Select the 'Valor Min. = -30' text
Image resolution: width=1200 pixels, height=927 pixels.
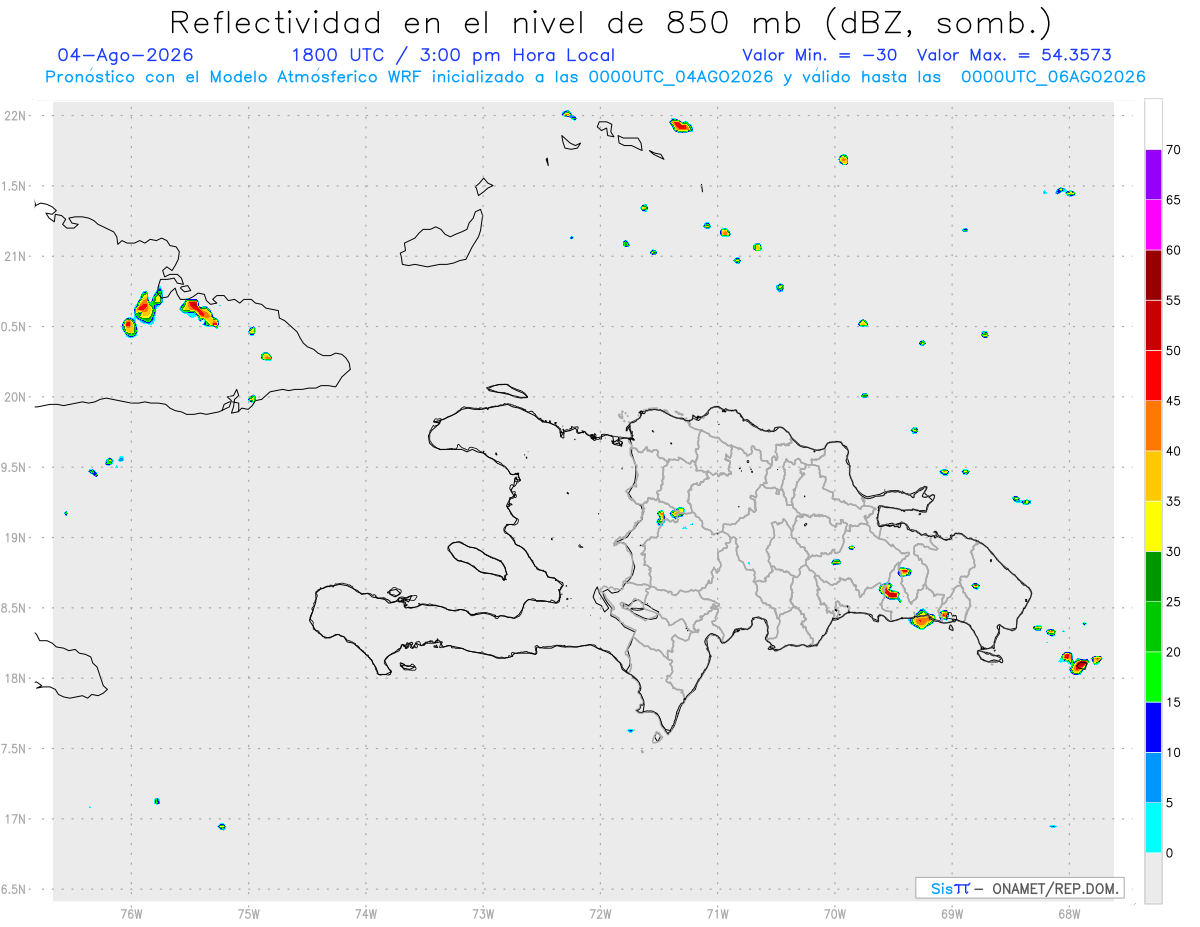(x=822, y=55)
